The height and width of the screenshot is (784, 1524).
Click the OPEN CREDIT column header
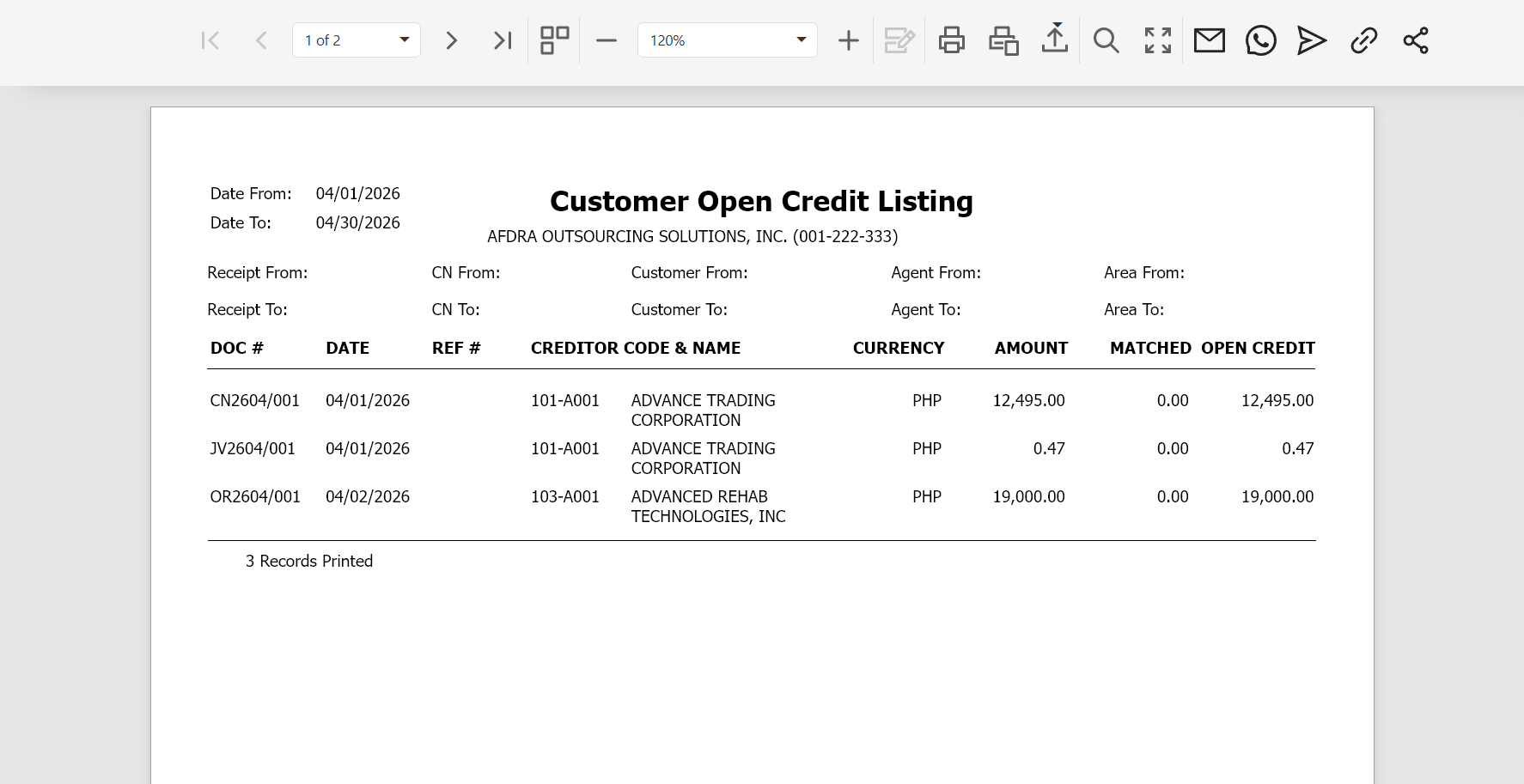coord(1258,348)
